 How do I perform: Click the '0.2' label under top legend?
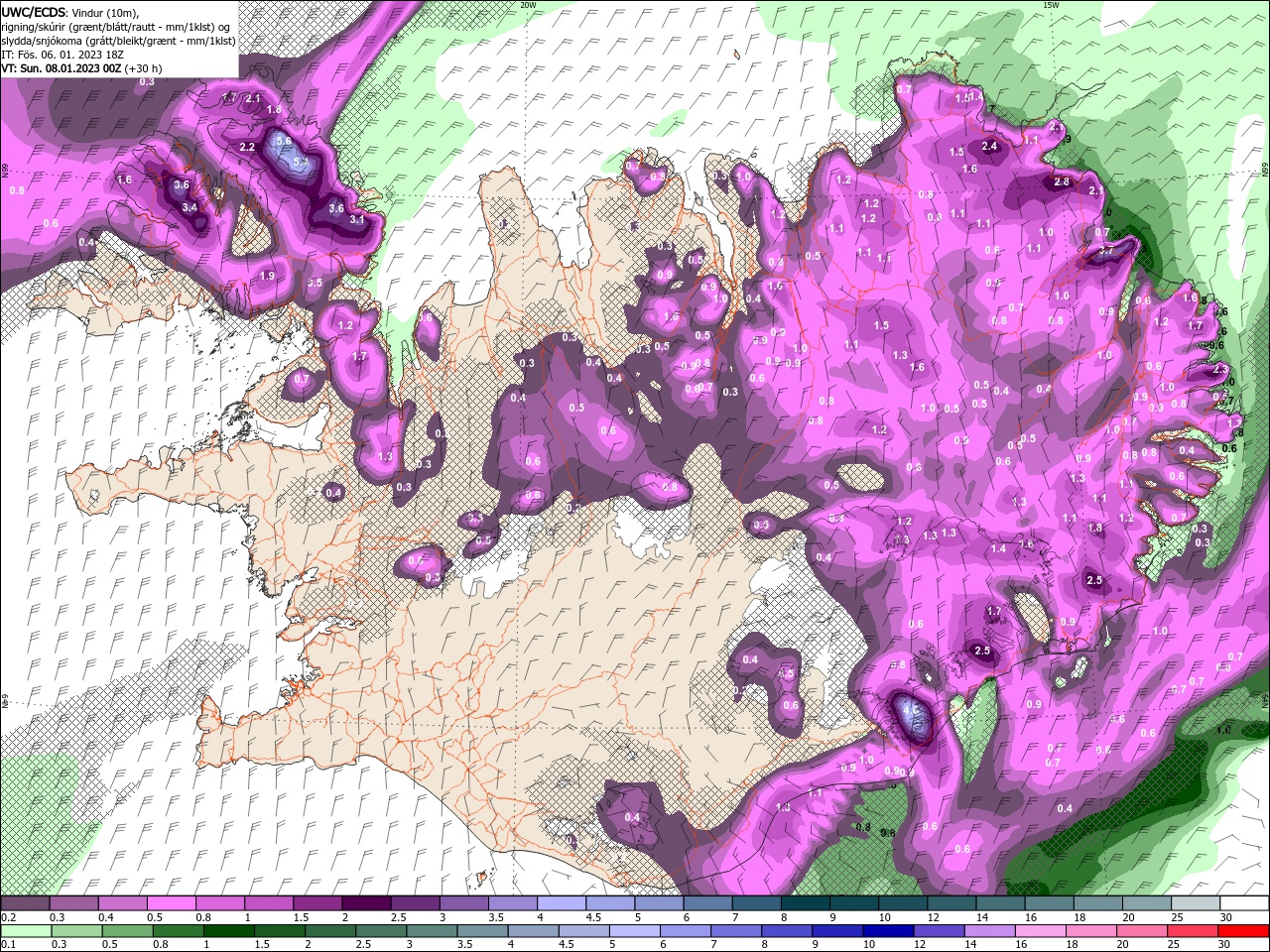pos(8,917)
